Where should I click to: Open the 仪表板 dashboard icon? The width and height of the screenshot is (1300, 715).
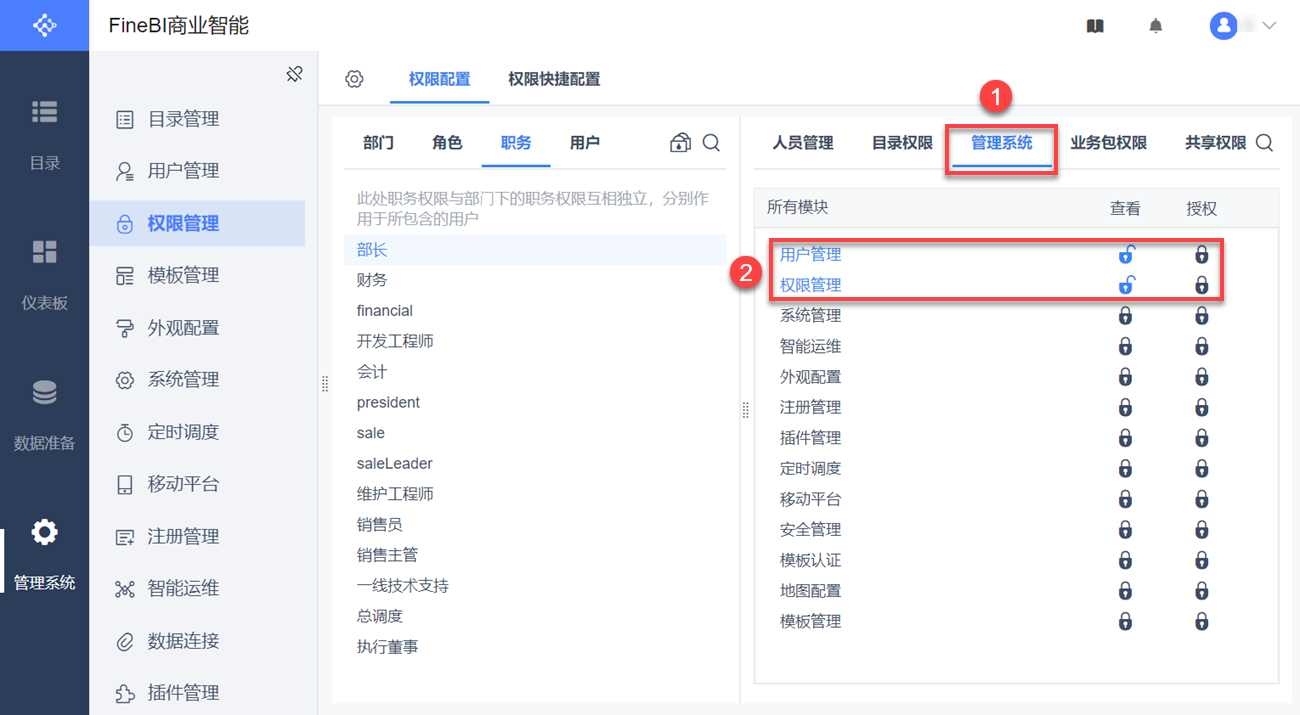(x=44, y=252)
